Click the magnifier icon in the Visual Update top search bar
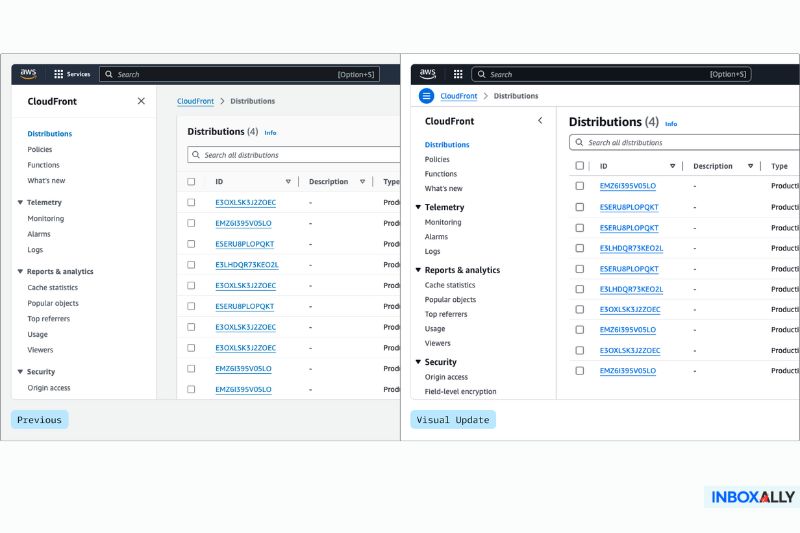Screen dimensions: 800x533 481,74
